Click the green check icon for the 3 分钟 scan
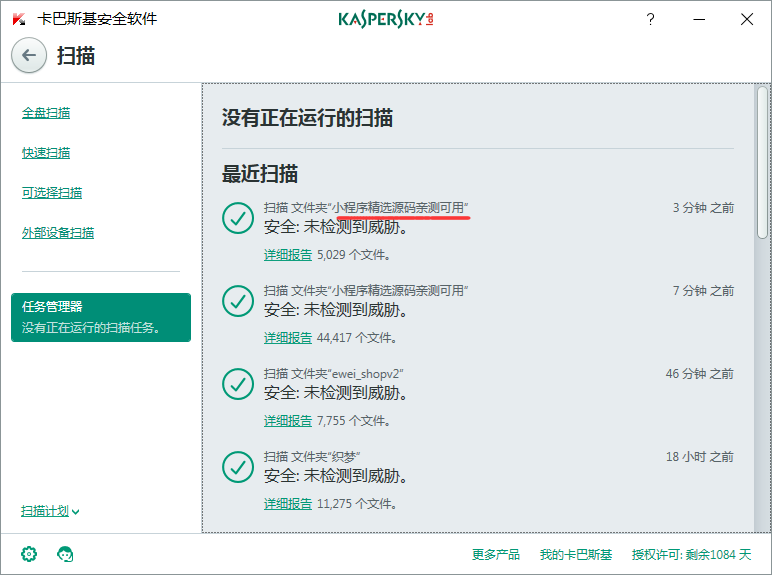The height and width of the screenshot is (575, 772). click(238, 218)
